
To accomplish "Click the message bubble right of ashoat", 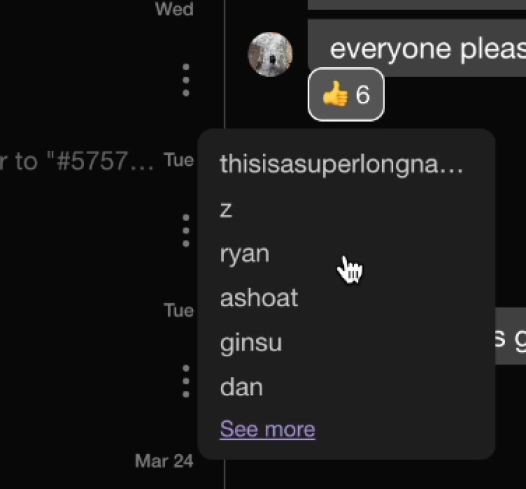I will click(x=510, y=336).
